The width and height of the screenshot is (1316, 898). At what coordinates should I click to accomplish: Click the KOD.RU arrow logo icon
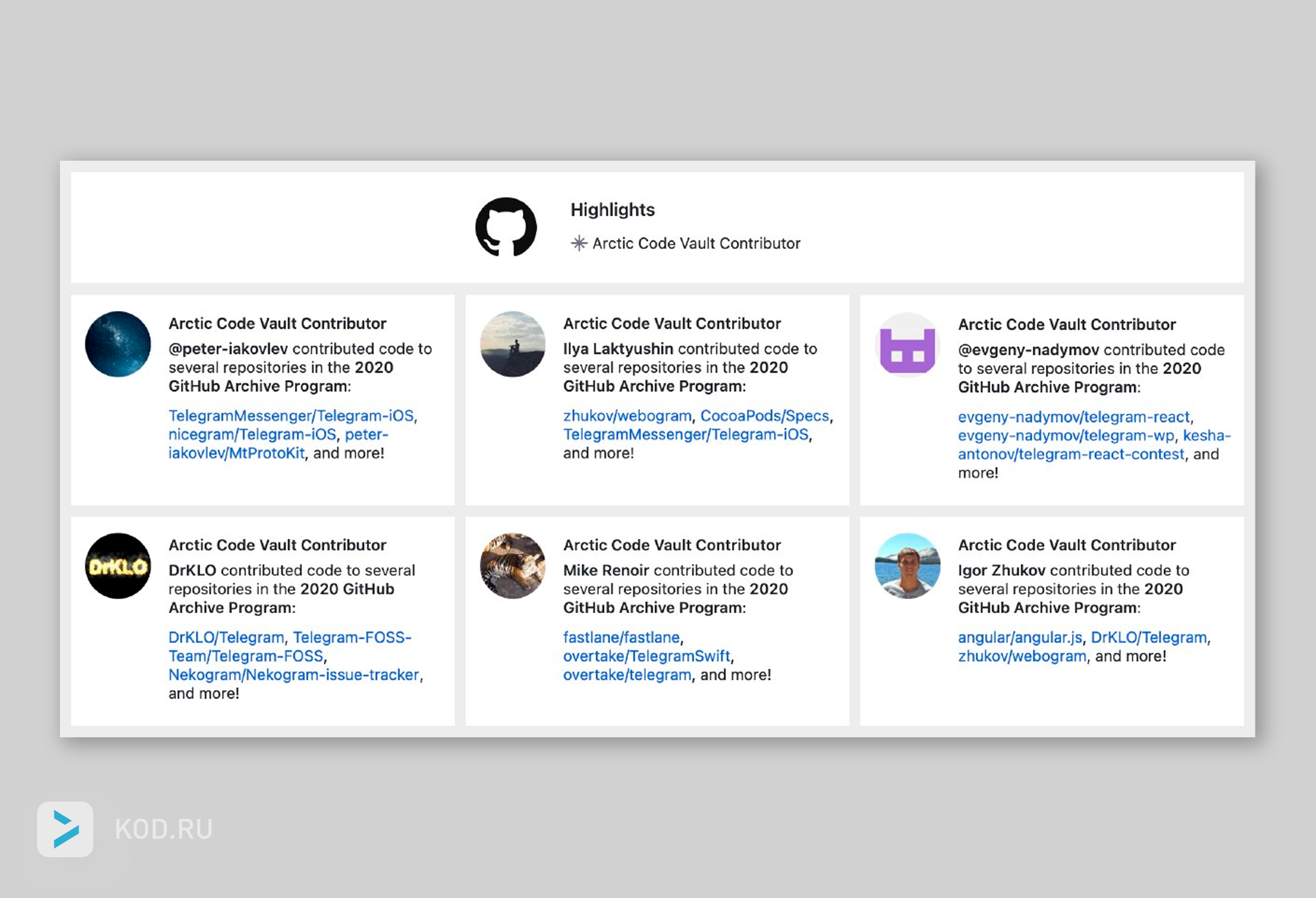tap(66, 829)
